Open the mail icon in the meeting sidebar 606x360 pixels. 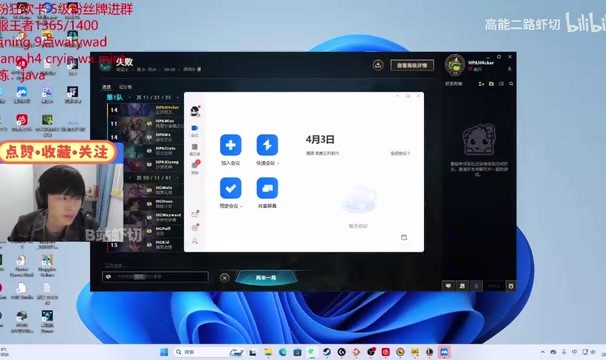click(195, 214)
